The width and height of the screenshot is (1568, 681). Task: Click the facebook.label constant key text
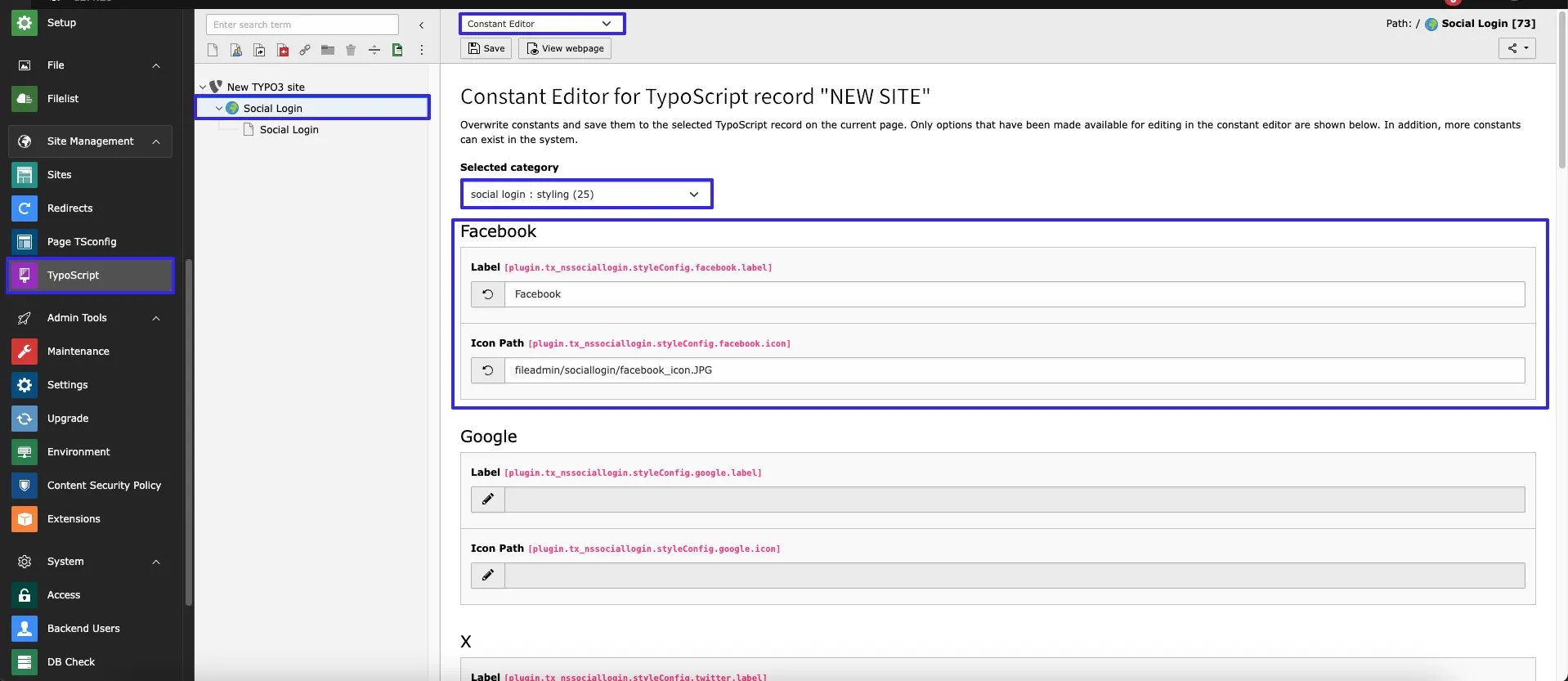pos(638,267)
